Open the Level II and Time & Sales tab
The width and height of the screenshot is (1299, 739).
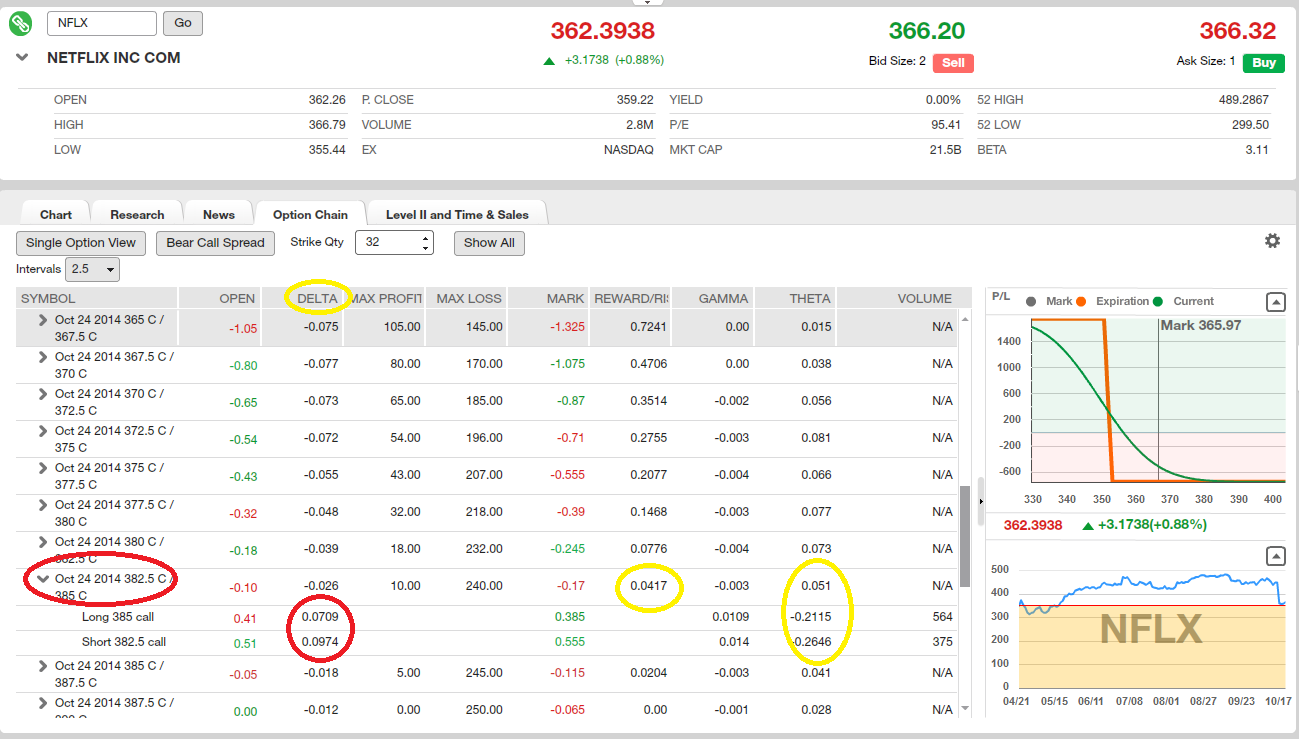(x=457, y=214)
